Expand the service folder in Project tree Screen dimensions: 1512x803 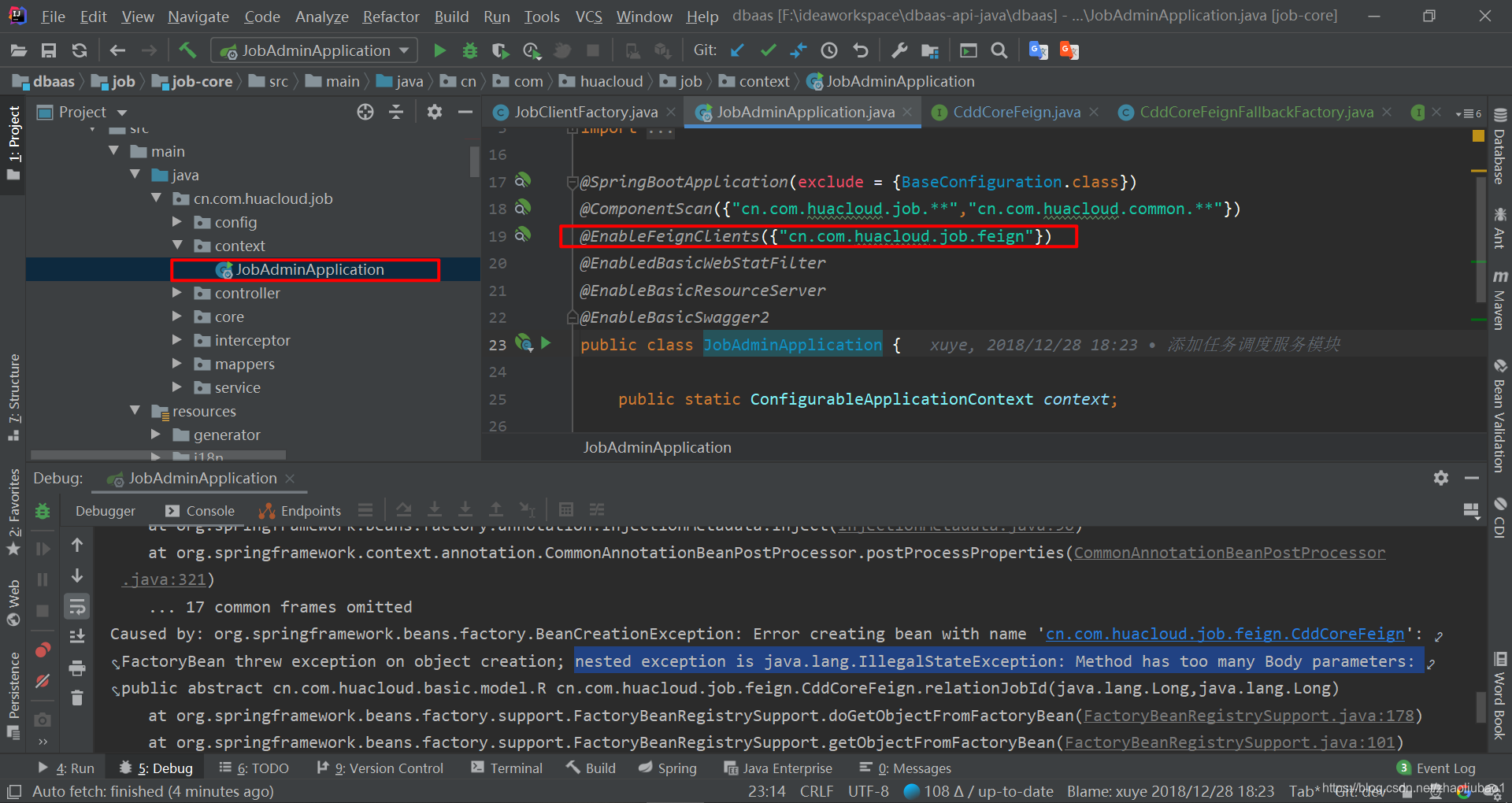[x=177, y=387]
